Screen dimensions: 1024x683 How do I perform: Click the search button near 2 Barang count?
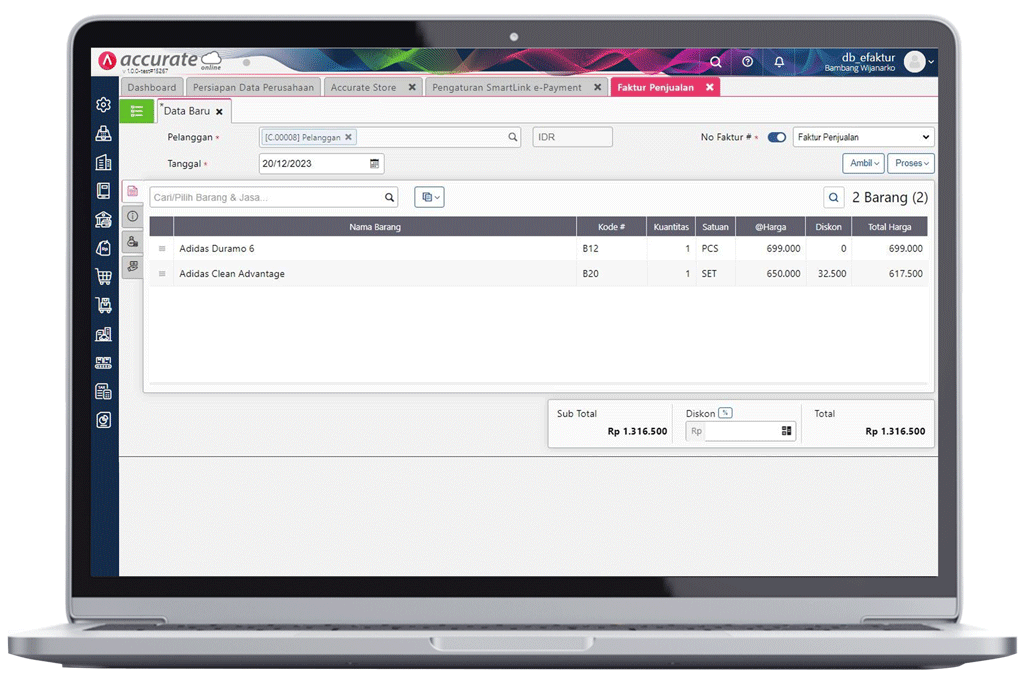pos(834,197)
